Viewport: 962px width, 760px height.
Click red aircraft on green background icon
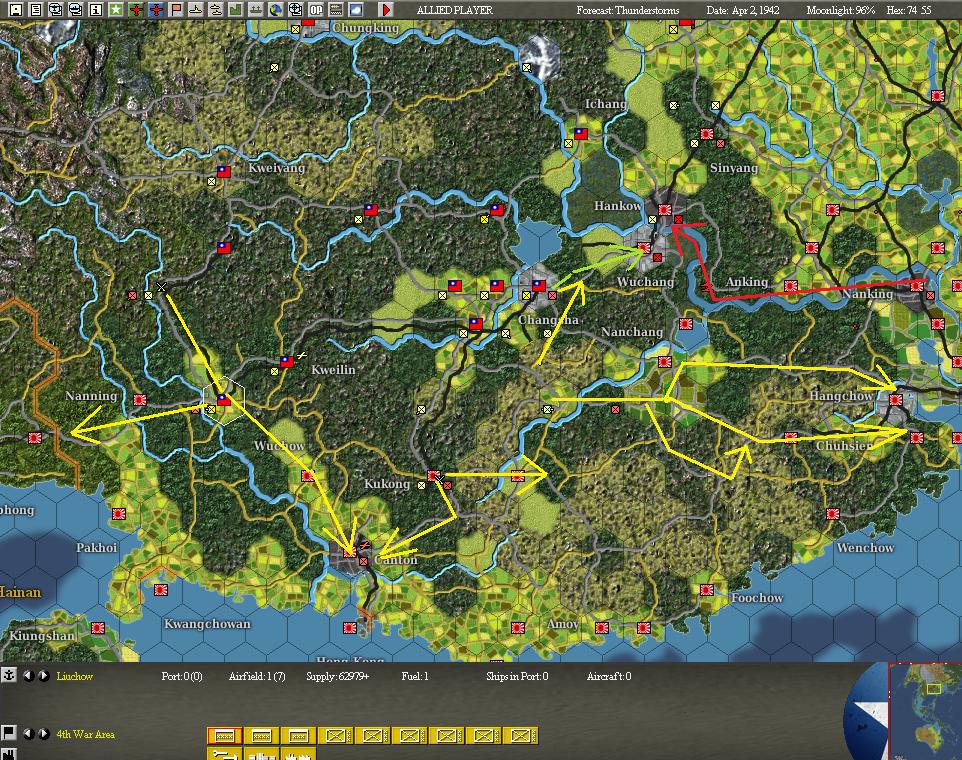(x=136, y=9)
